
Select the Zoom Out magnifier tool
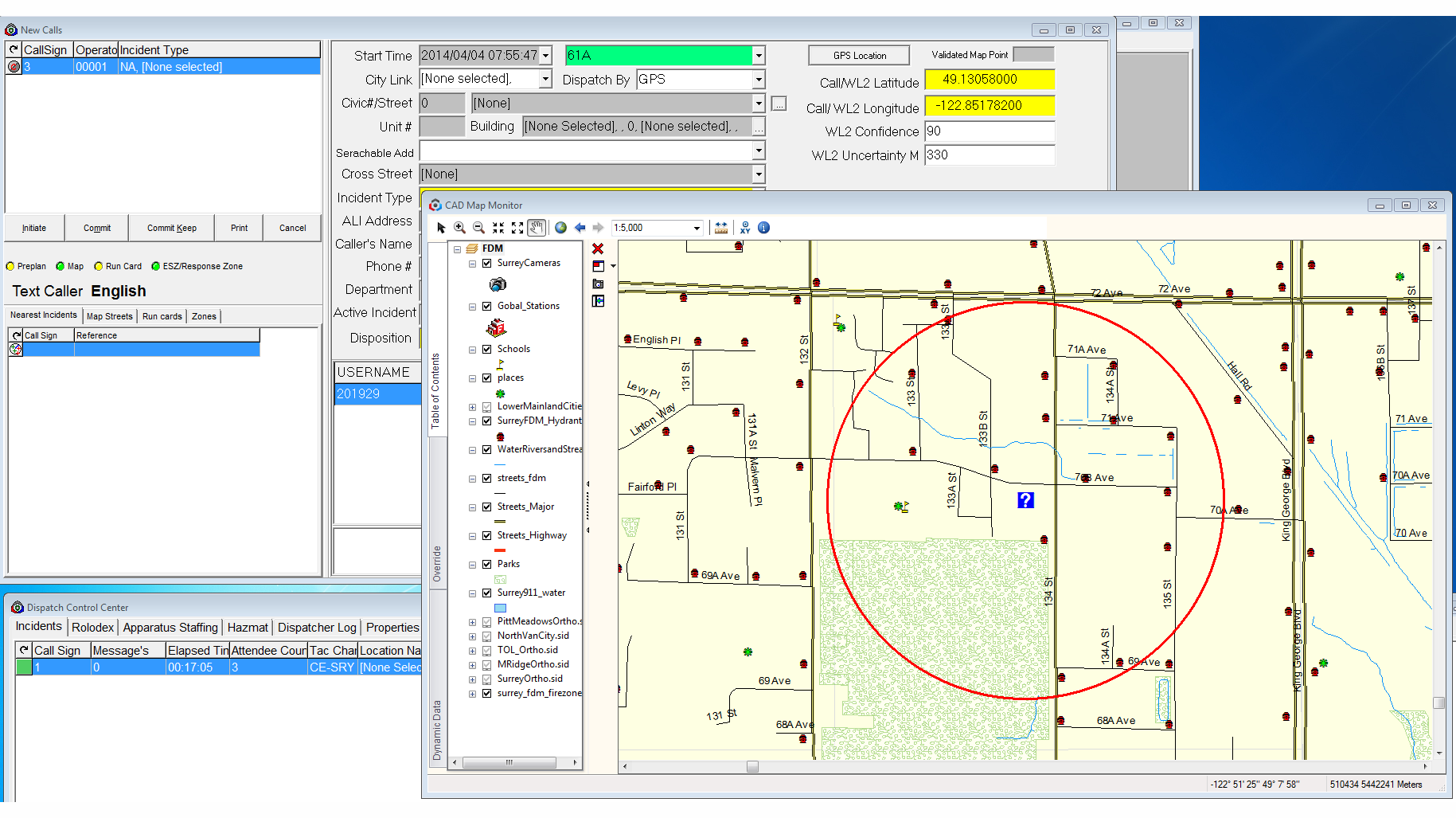pos(478,227)
